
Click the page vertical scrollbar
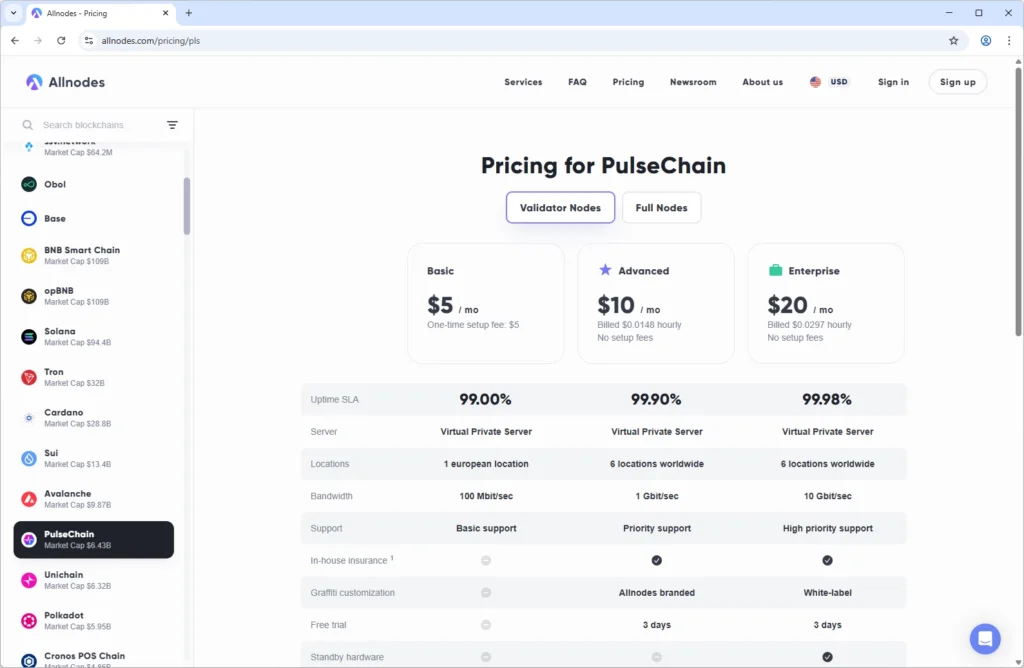tap(1018, 201)
